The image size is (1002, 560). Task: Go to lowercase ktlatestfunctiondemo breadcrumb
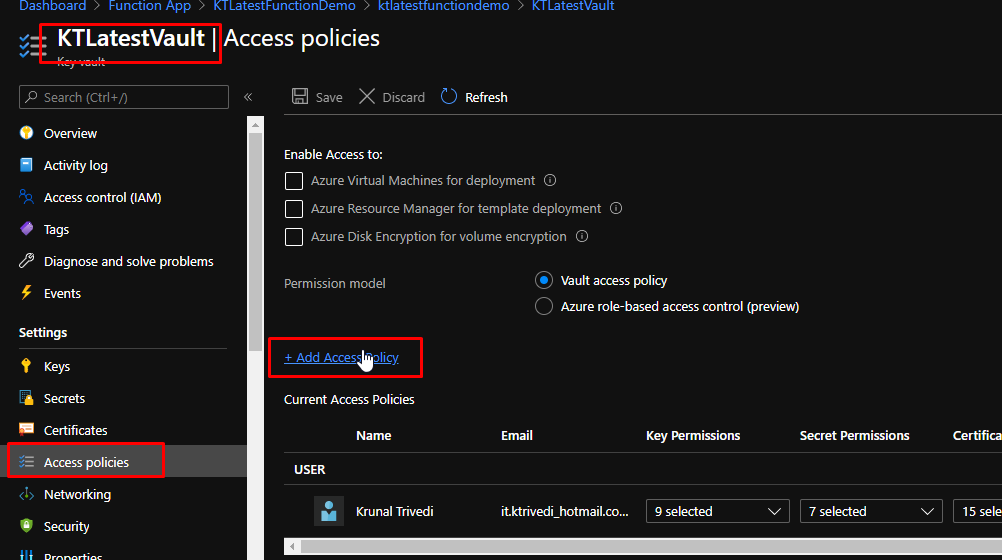coord(443,6)
